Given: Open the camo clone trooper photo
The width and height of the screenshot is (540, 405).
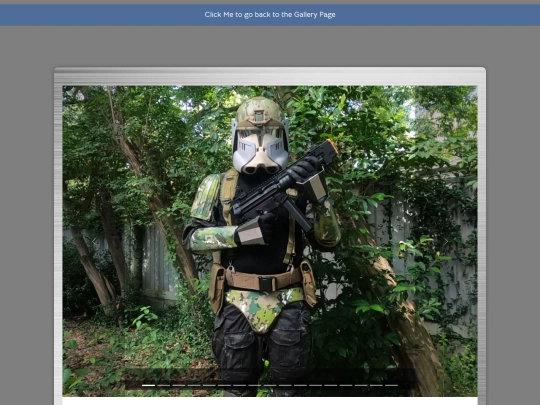Looking at the screenshot, I should (270, 241).
